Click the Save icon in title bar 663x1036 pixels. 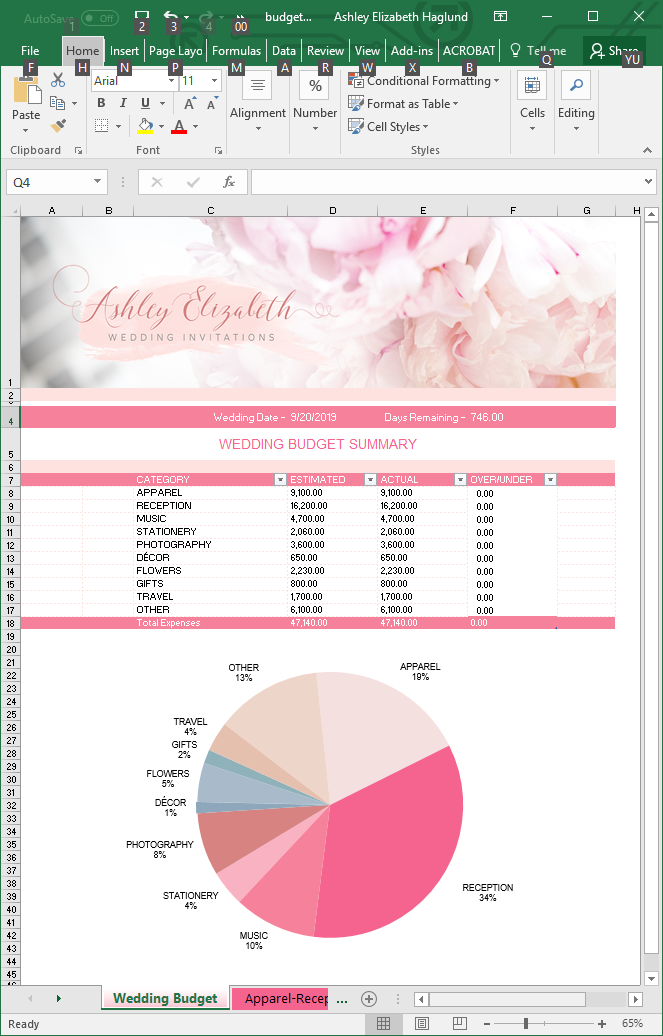click(x=141, y=17)
